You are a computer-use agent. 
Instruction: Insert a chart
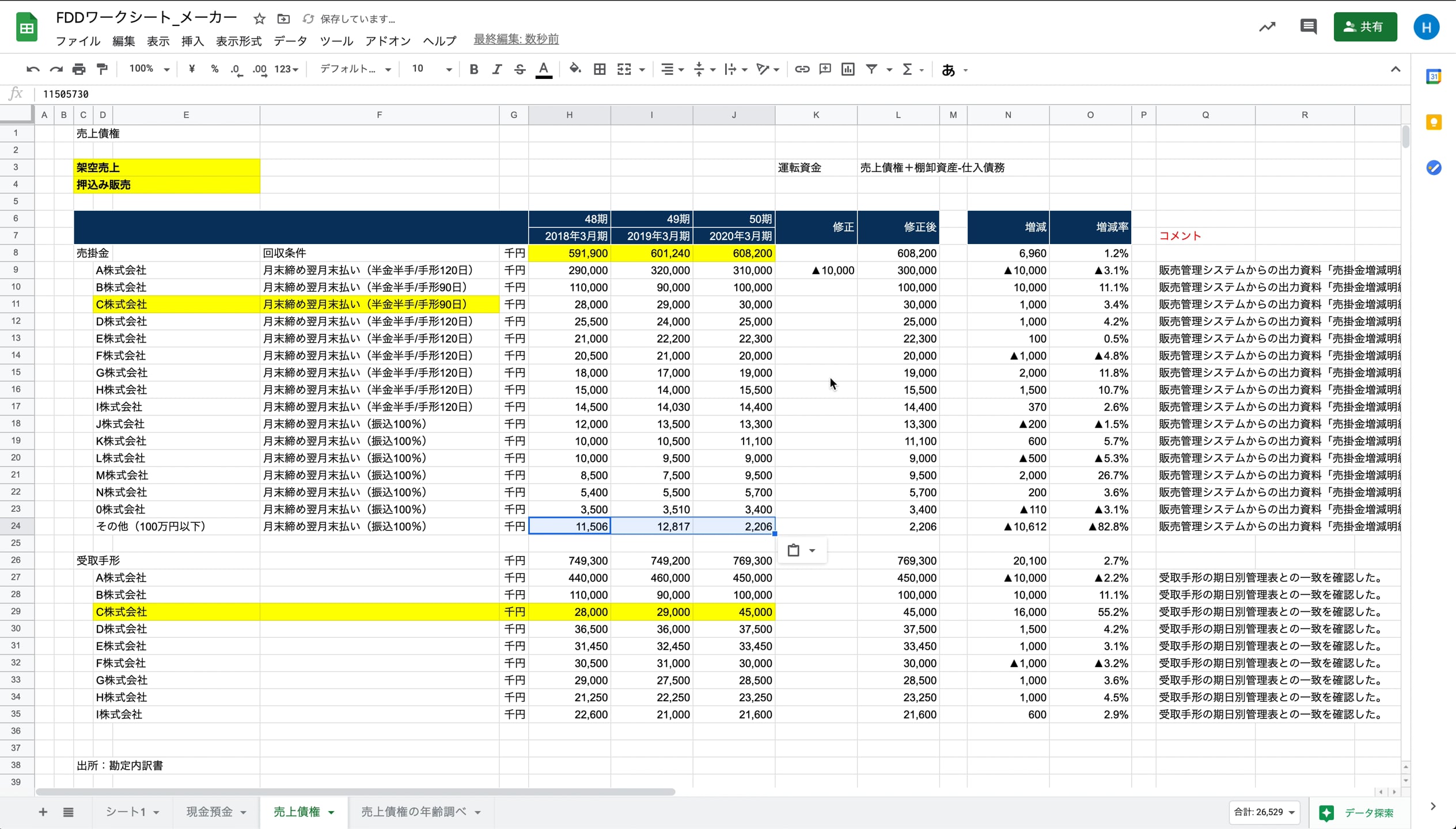coord(847,69)
